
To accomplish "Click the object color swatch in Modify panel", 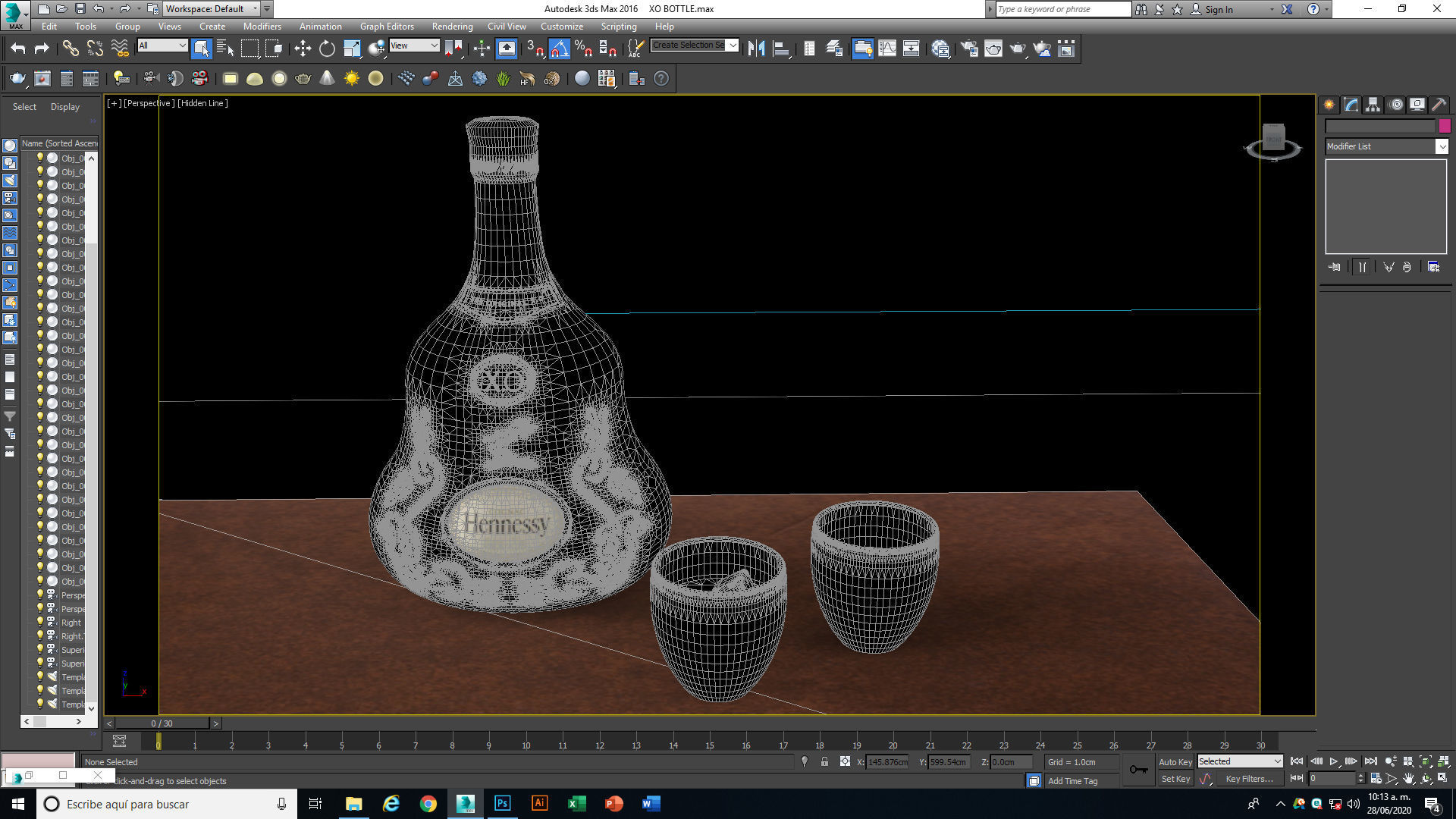I will pos(1444,126).
